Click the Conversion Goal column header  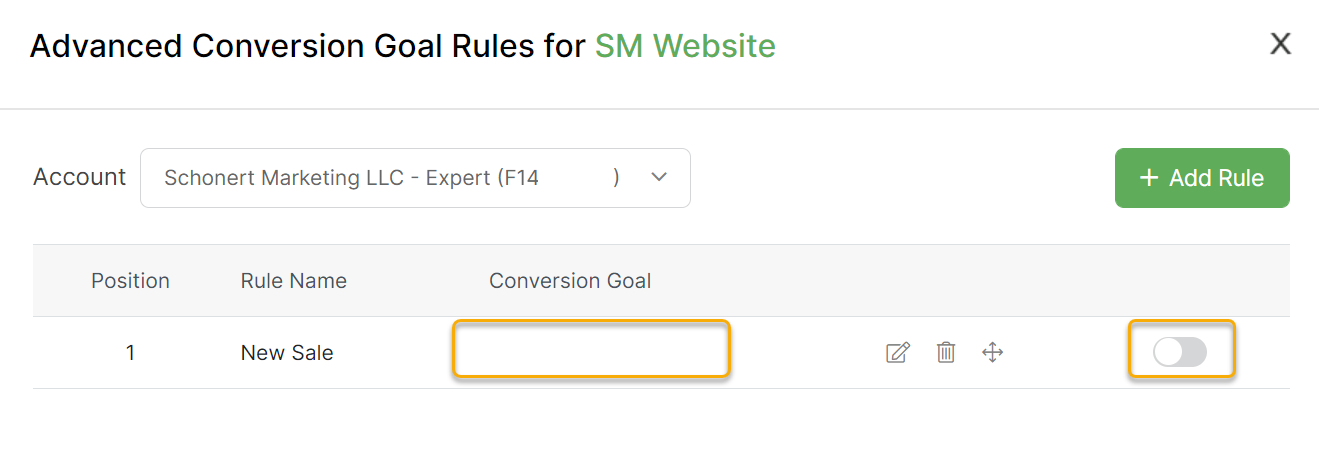[x=570, y=281]
